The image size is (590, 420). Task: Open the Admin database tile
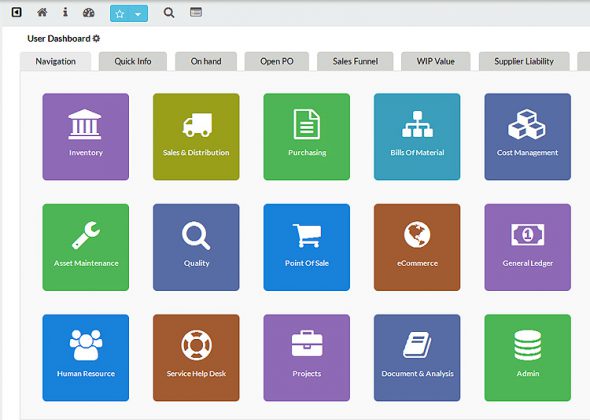(x=528, y=358)
